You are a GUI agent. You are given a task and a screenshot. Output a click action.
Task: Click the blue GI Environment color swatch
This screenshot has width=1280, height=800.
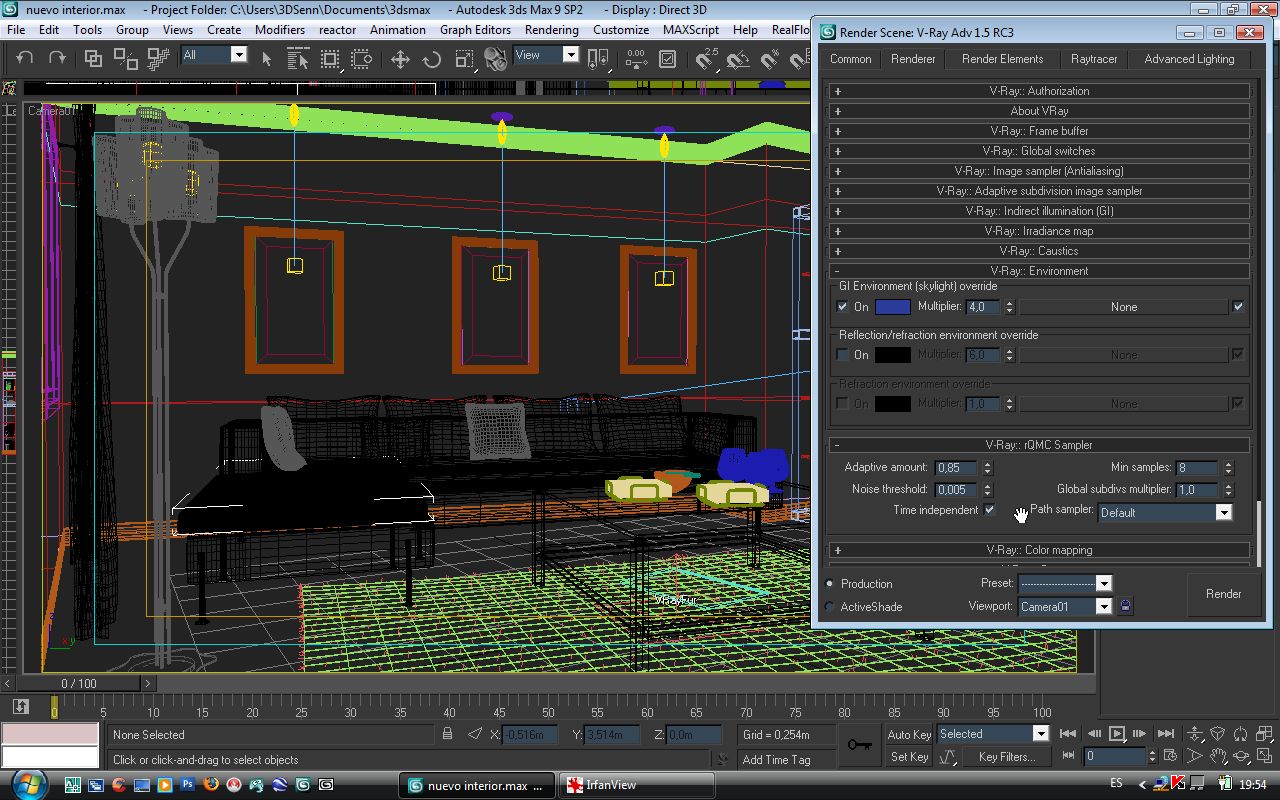[893, 307]
